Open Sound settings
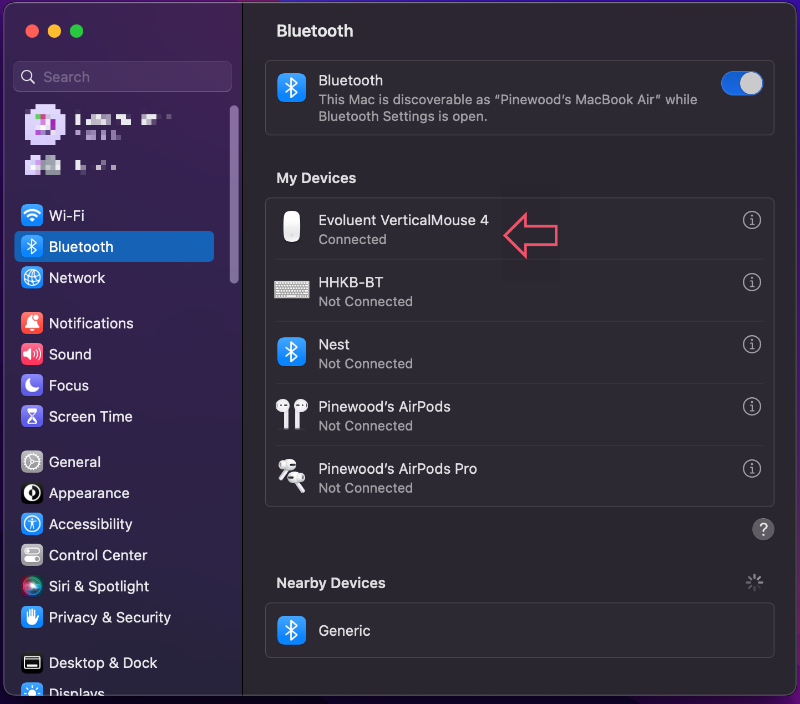 tap(114, 355)
